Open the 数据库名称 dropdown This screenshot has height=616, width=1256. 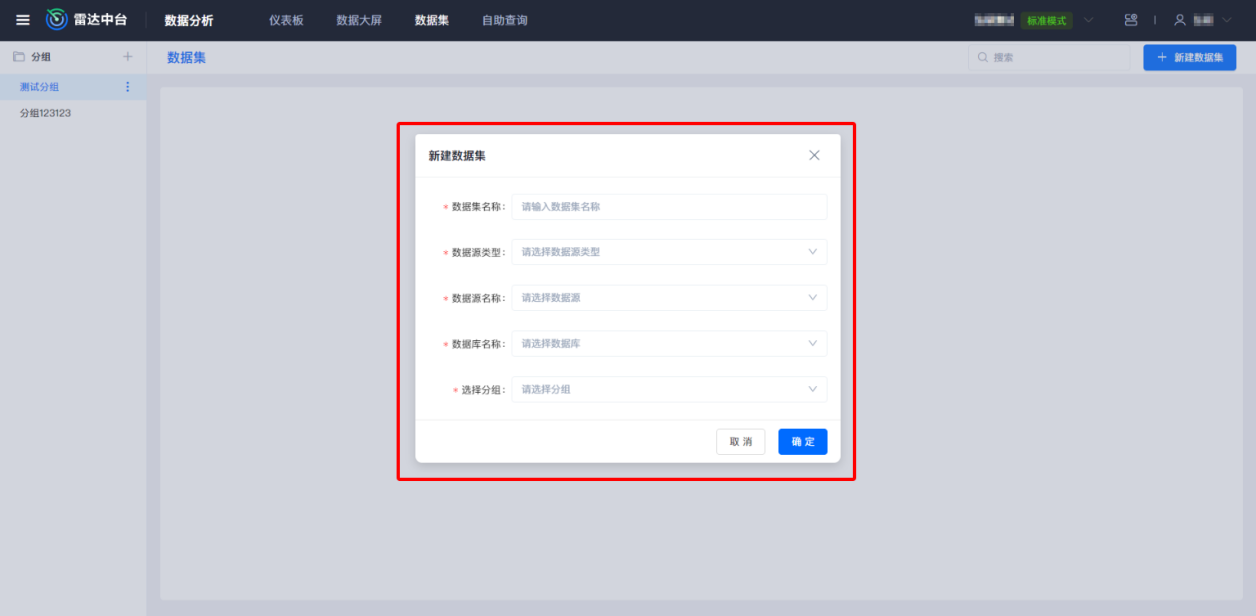(x=669, y=344)
